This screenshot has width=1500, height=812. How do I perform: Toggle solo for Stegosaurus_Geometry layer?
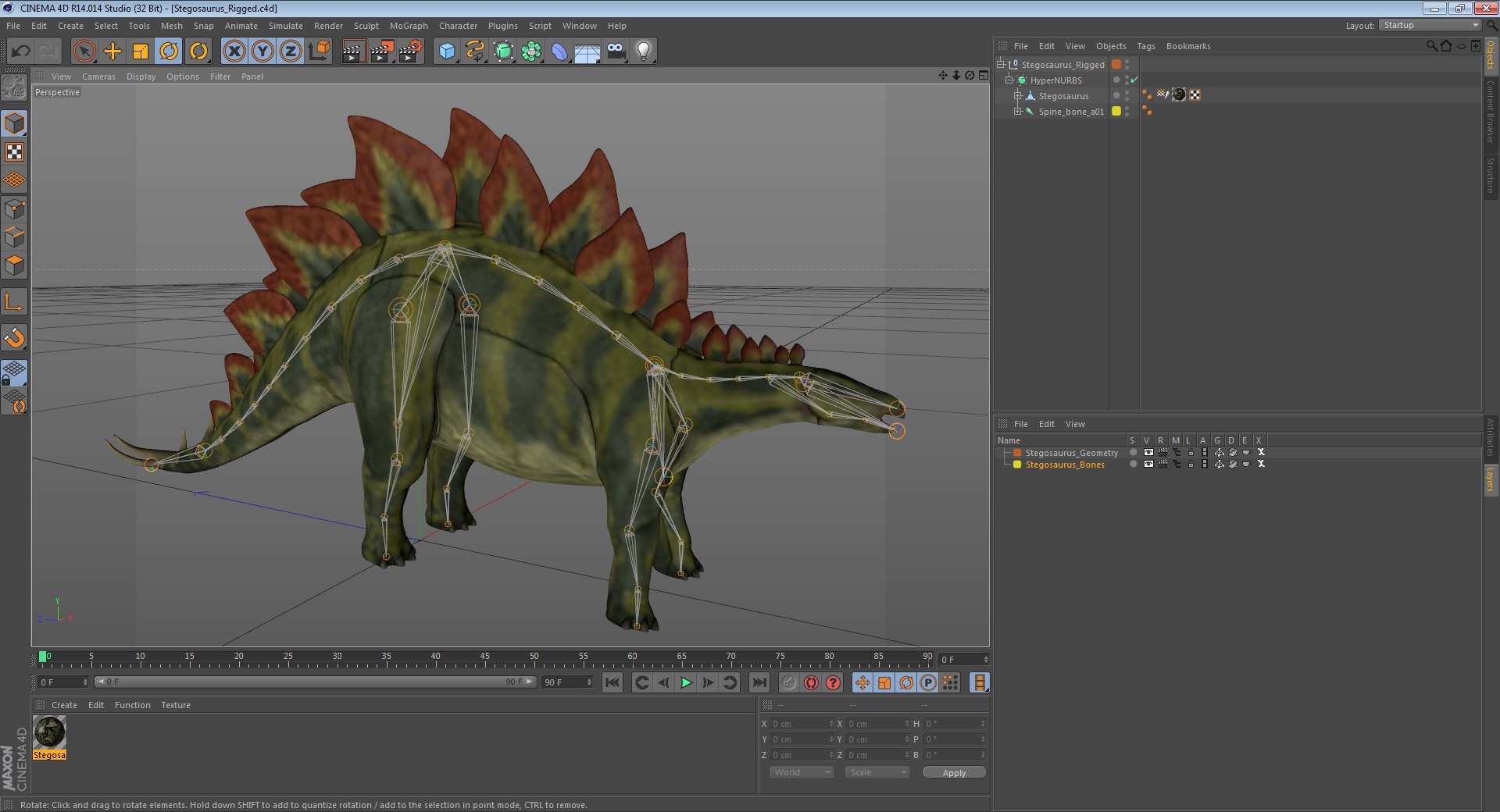pos(1134,452)
